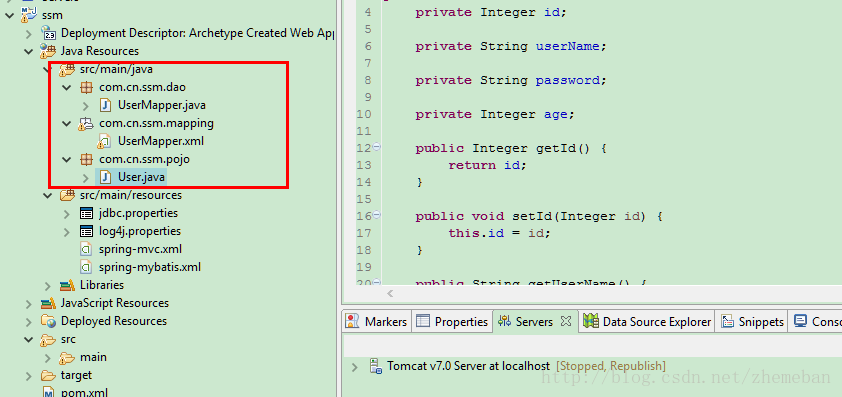Click the spring-mvc.xml file icon
Viewport: 842px width, 397px height.
tap(86, 249)
